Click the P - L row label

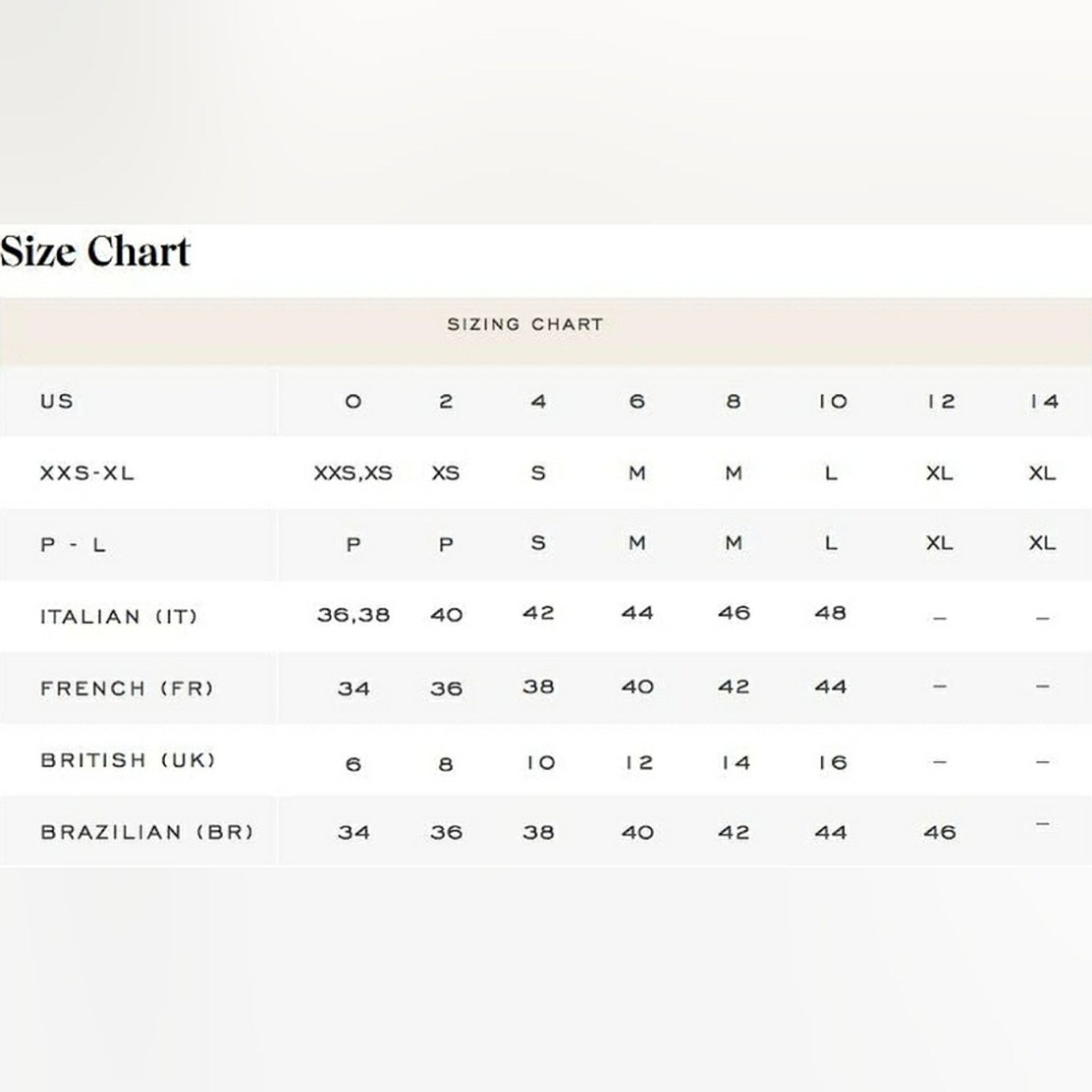(73, 545)
